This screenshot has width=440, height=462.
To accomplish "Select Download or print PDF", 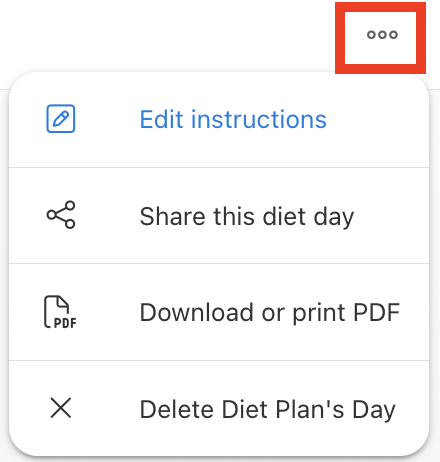I will 219,312.
